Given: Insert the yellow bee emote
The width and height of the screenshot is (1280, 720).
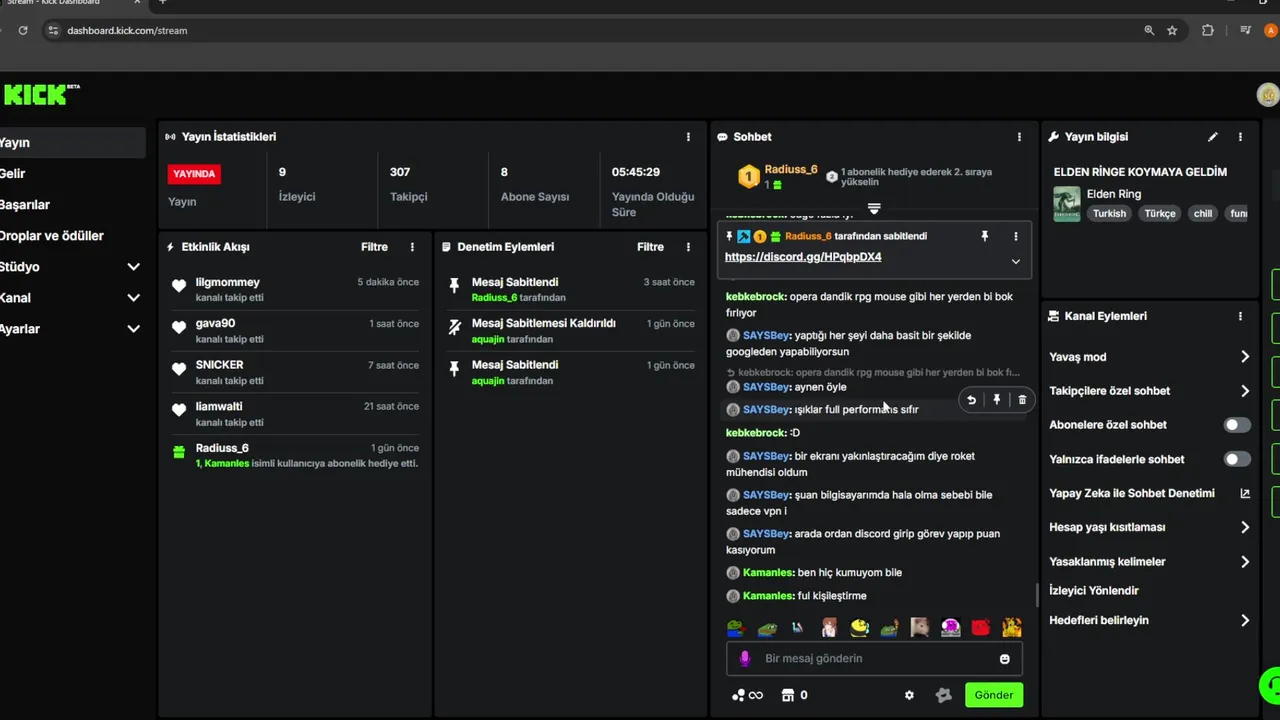Looking at the screenshot, I should (860, 628).
